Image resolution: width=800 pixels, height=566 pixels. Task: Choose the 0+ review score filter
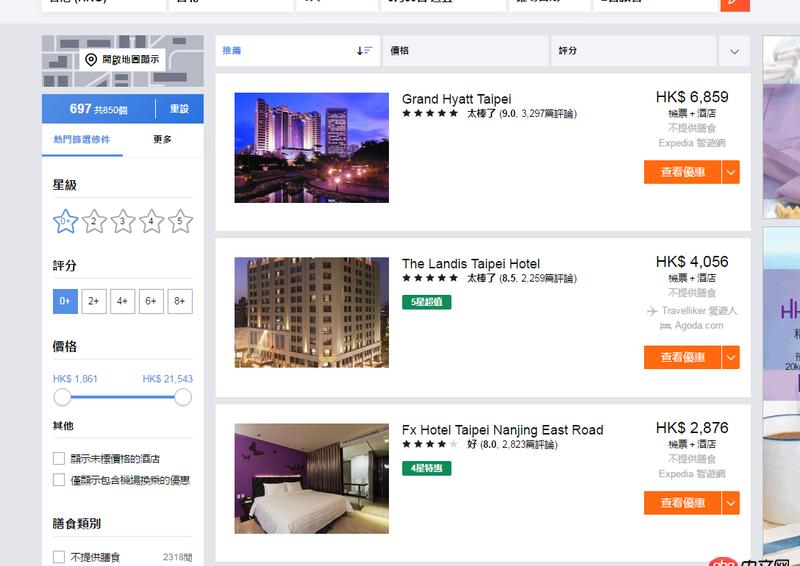pos(65,301)
